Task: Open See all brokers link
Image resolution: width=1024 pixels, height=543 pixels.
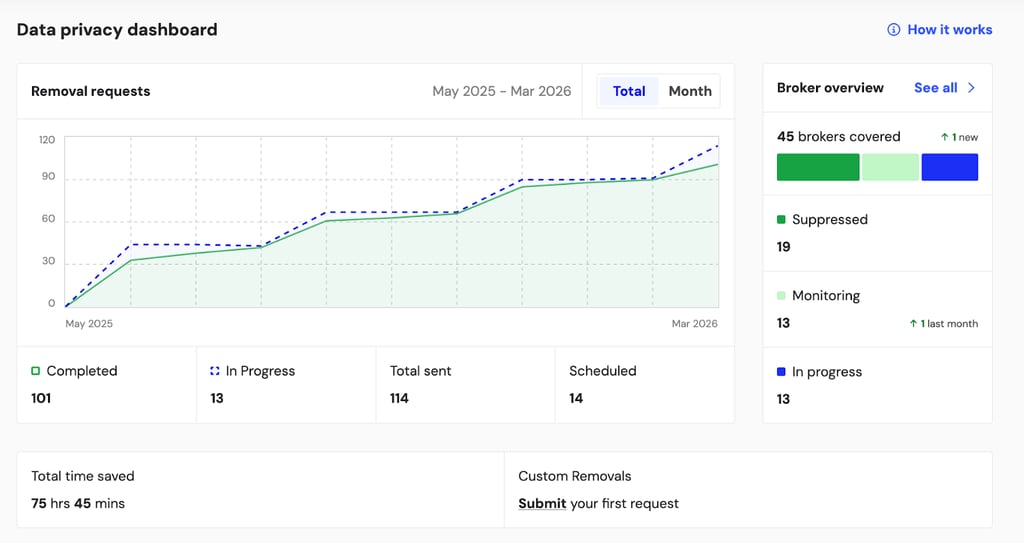Action: point(935,88)
